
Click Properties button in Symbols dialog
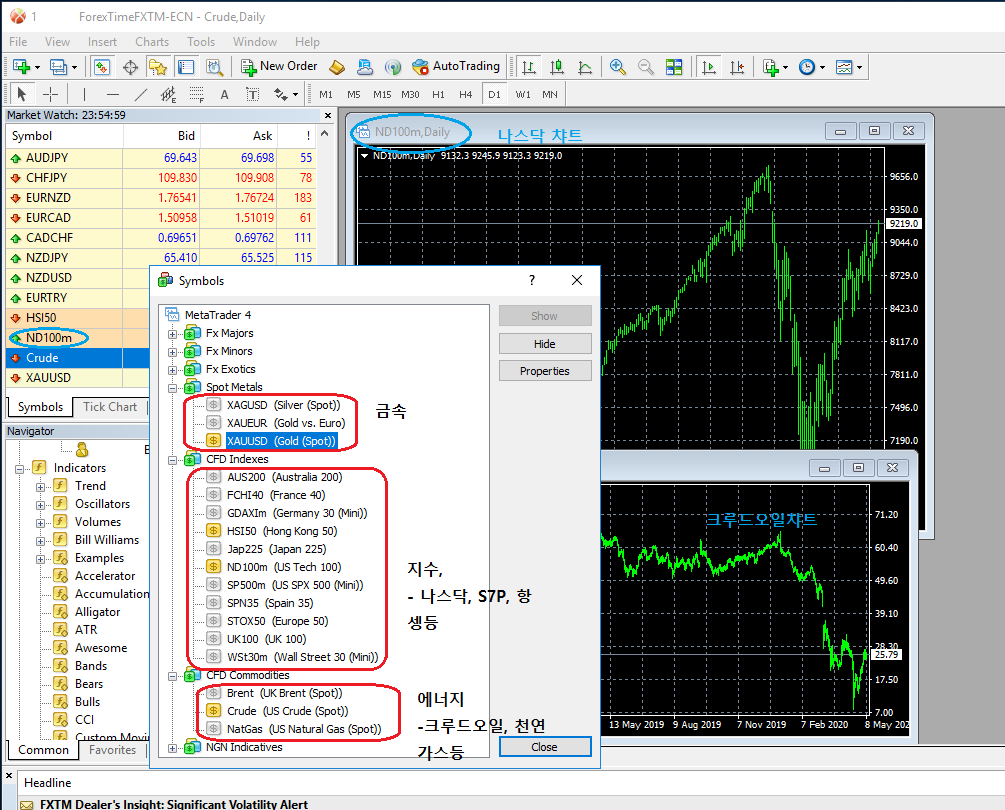click(x=545, y=371)
